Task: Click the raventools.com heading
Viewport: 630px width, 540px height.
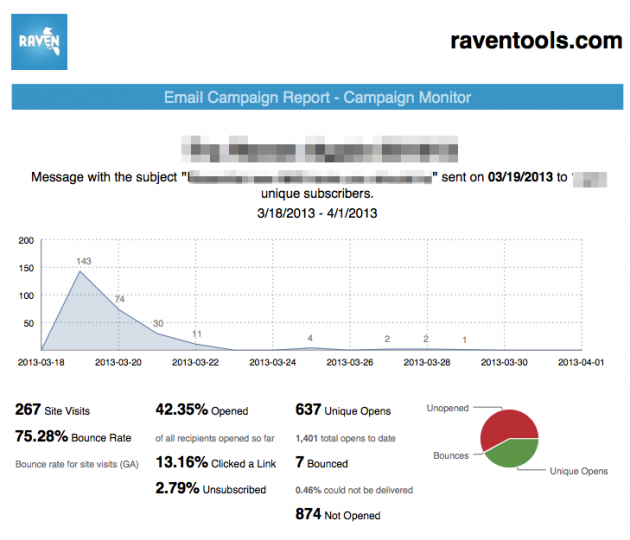Action: [x=536, y=41]
